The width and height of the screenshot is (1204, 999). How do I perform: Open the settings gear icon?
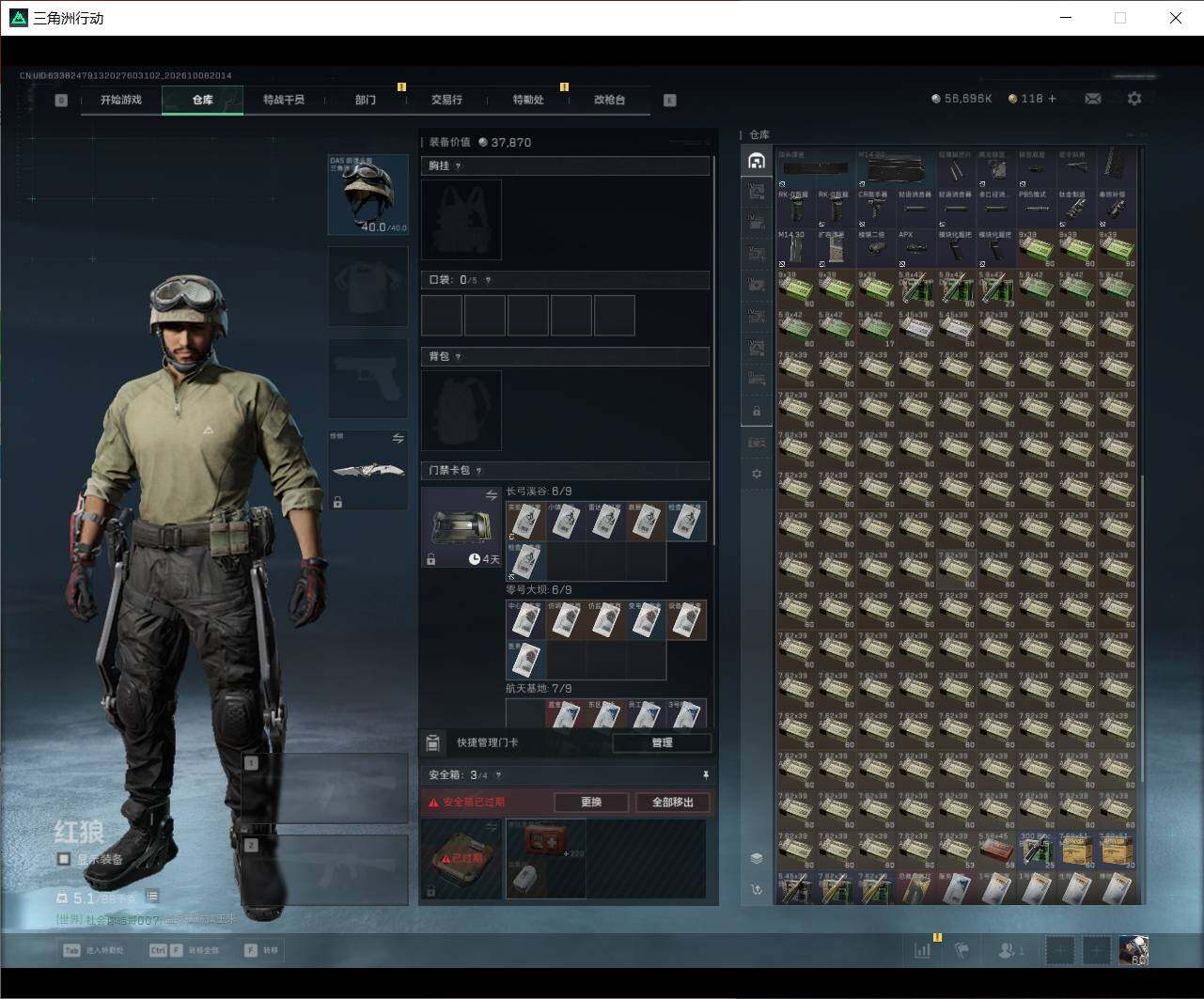coord(1134,99)
